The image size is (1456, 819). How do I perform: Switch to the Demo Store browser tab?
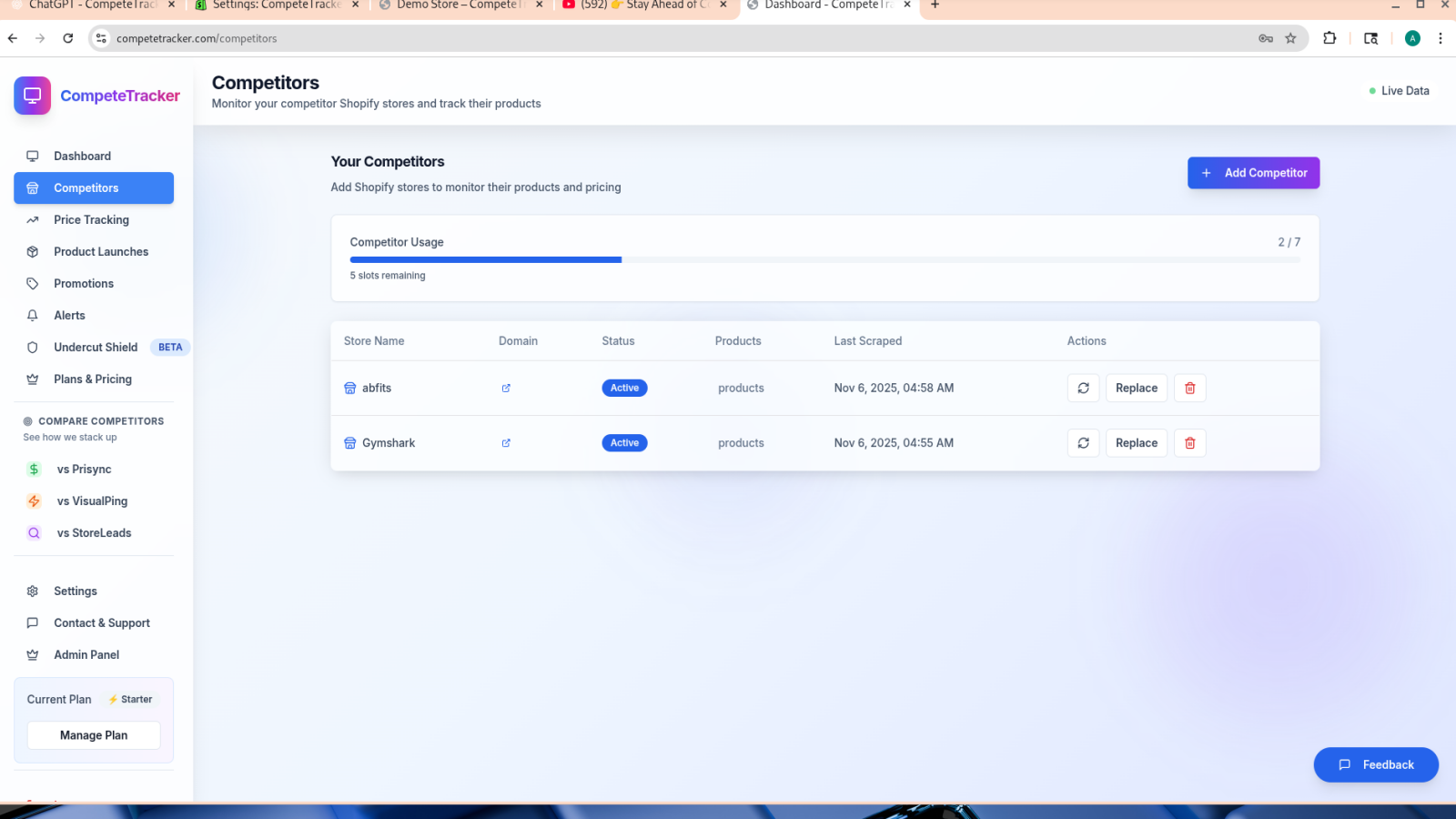pyautogui.click(x=460, y=5)
